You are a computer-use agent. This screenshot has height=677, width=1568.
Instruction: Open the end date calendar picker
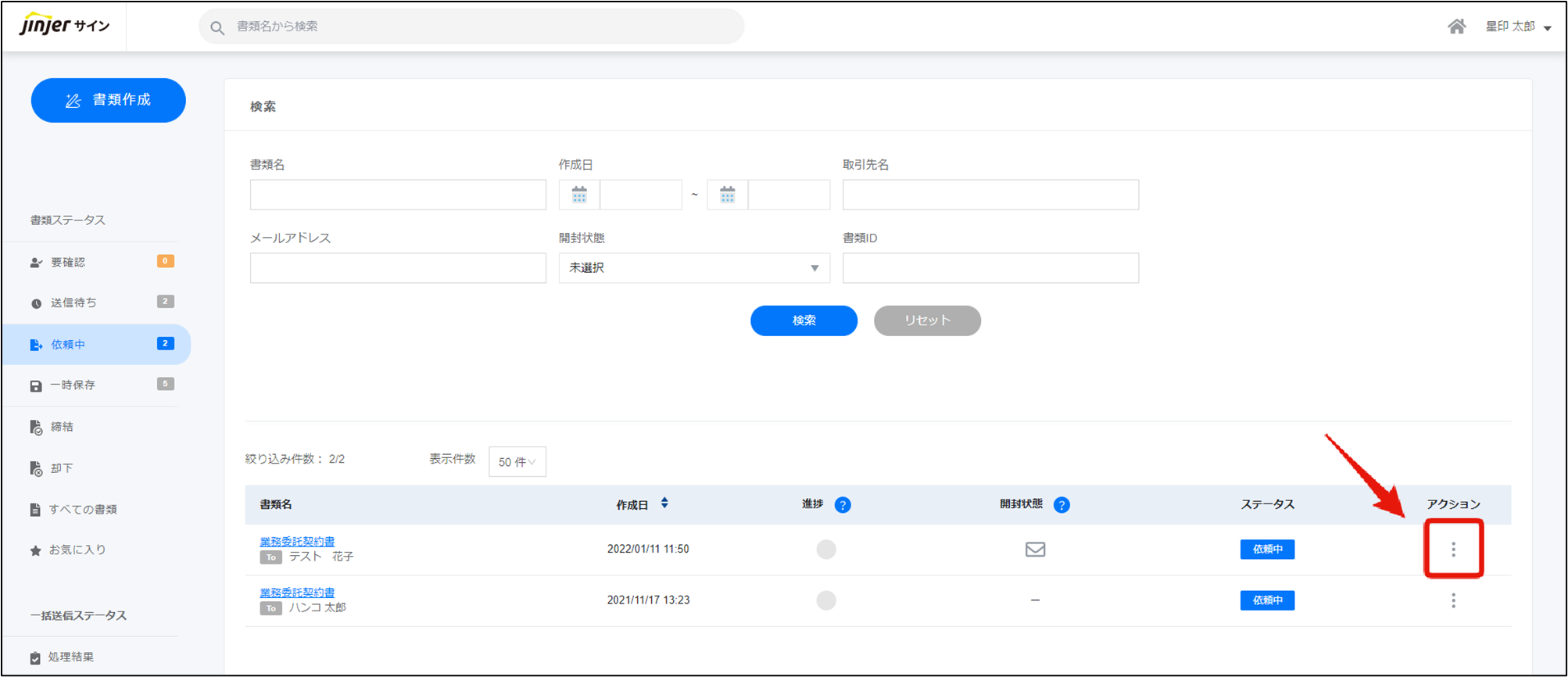pos(727,195)
